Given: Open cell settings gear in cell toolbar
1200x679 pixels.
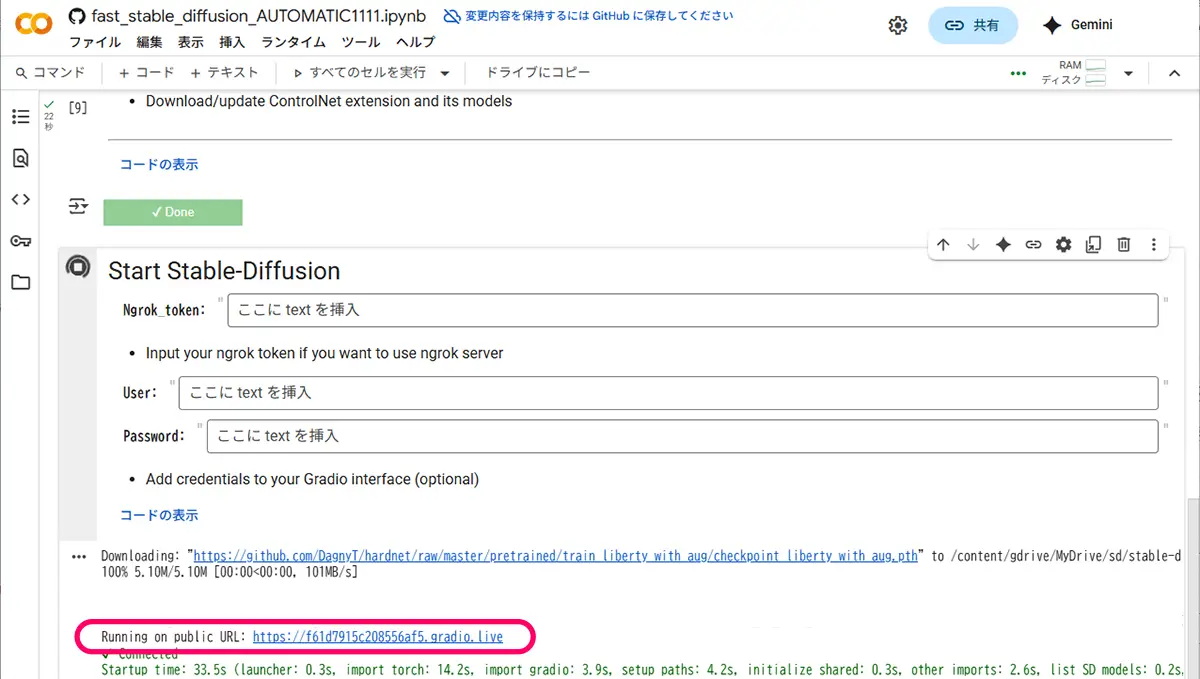Looking at the screenshot, I should click(x=1063, y=245).
